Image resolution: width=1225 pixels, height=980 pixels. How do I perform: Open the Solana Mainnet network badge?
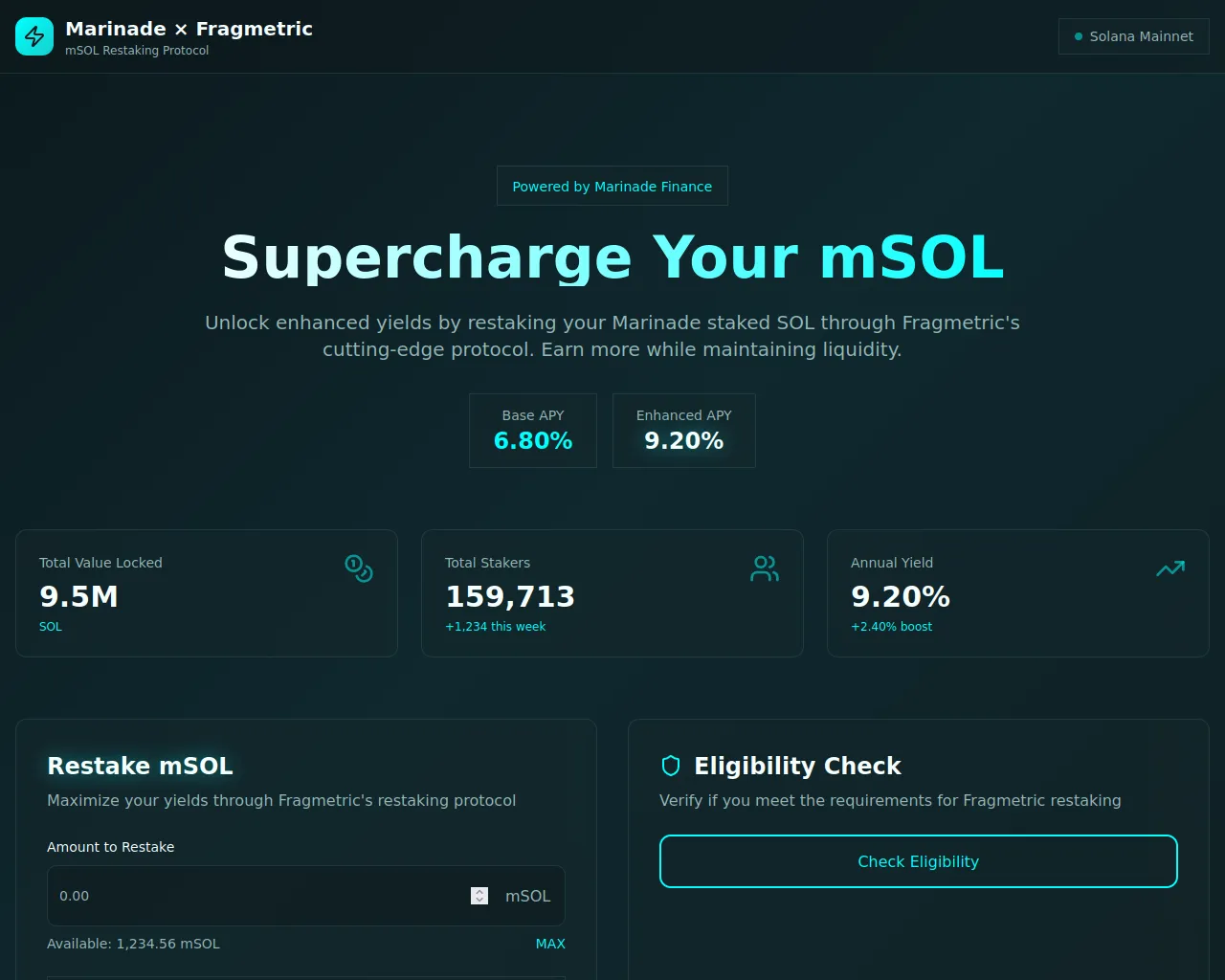coord(1134,36)
